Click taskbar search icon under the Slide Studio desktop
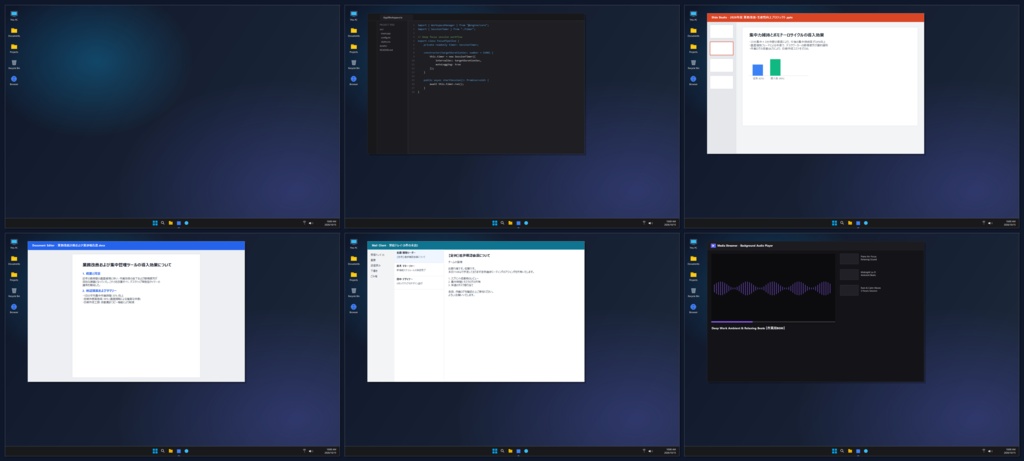Screen dimensions: 1024x461 click(x=842, y=223)
